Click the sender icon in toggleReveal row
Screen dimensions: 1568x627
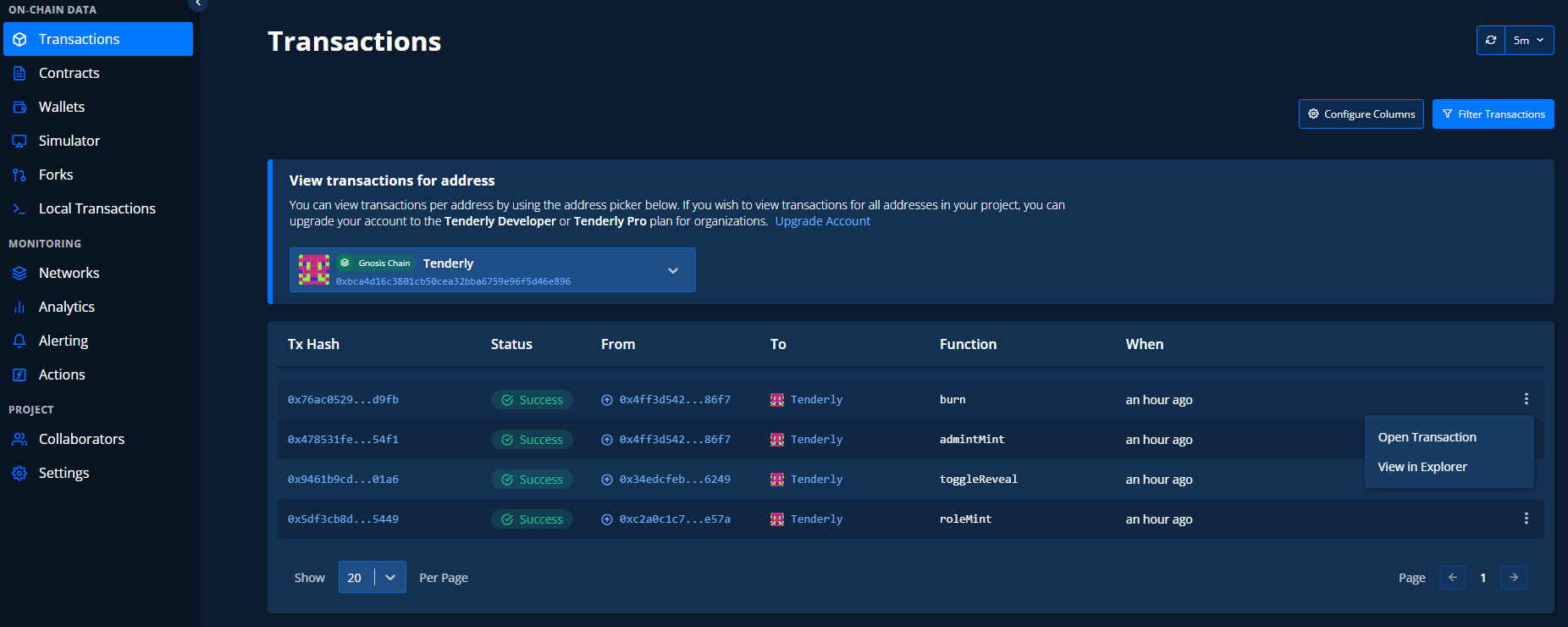tap(607, 480)
